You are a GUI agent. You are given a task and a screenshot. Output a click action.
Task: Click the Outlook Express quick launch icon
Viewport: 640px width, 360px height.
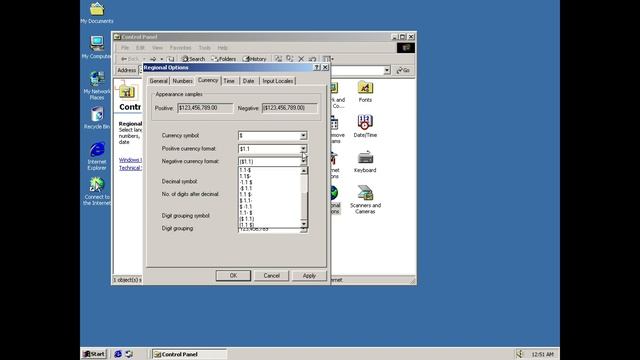click(129, 354)
